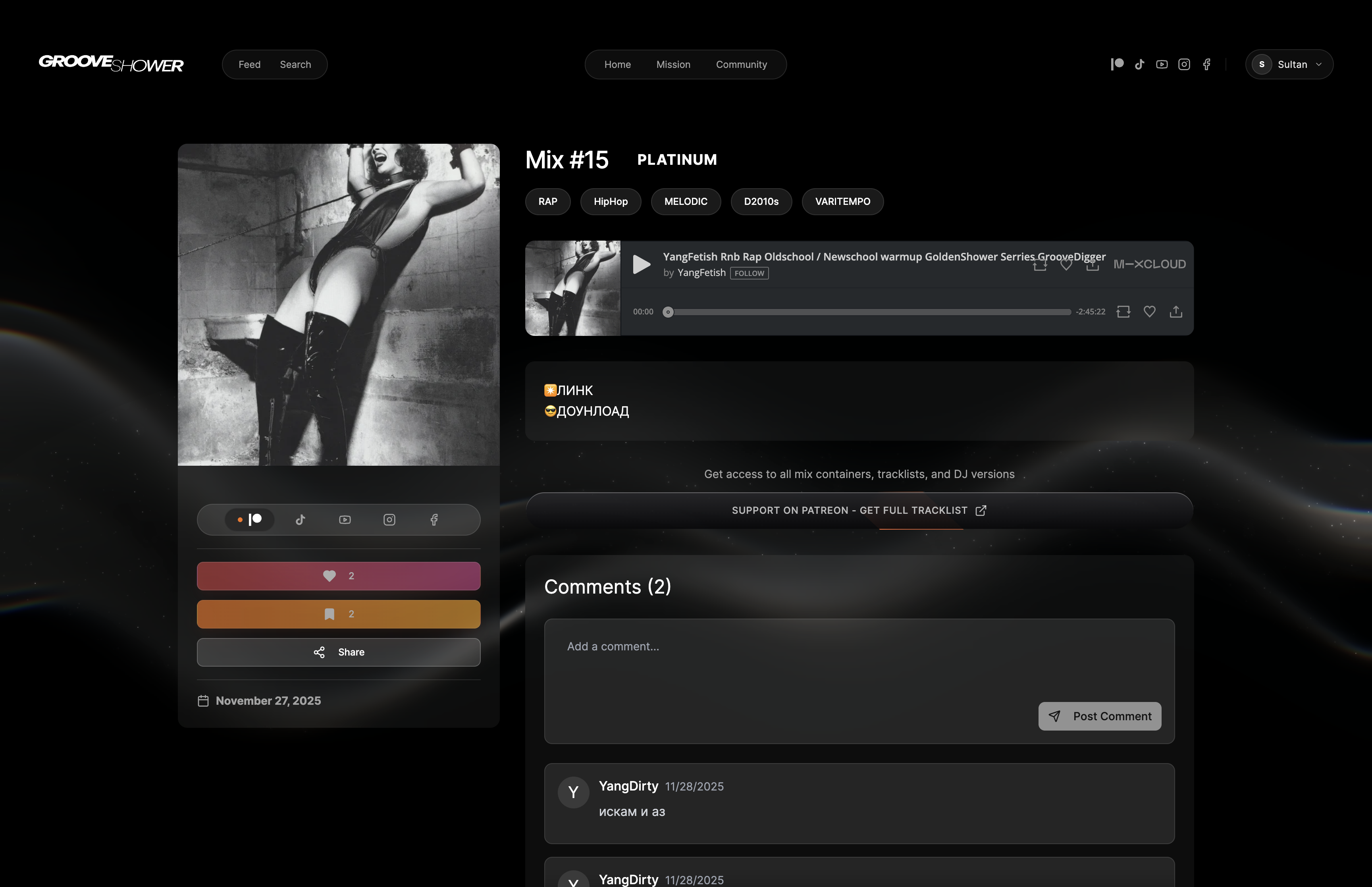
Task: Select the VARITEMPO tag
Action: (842, 202)
